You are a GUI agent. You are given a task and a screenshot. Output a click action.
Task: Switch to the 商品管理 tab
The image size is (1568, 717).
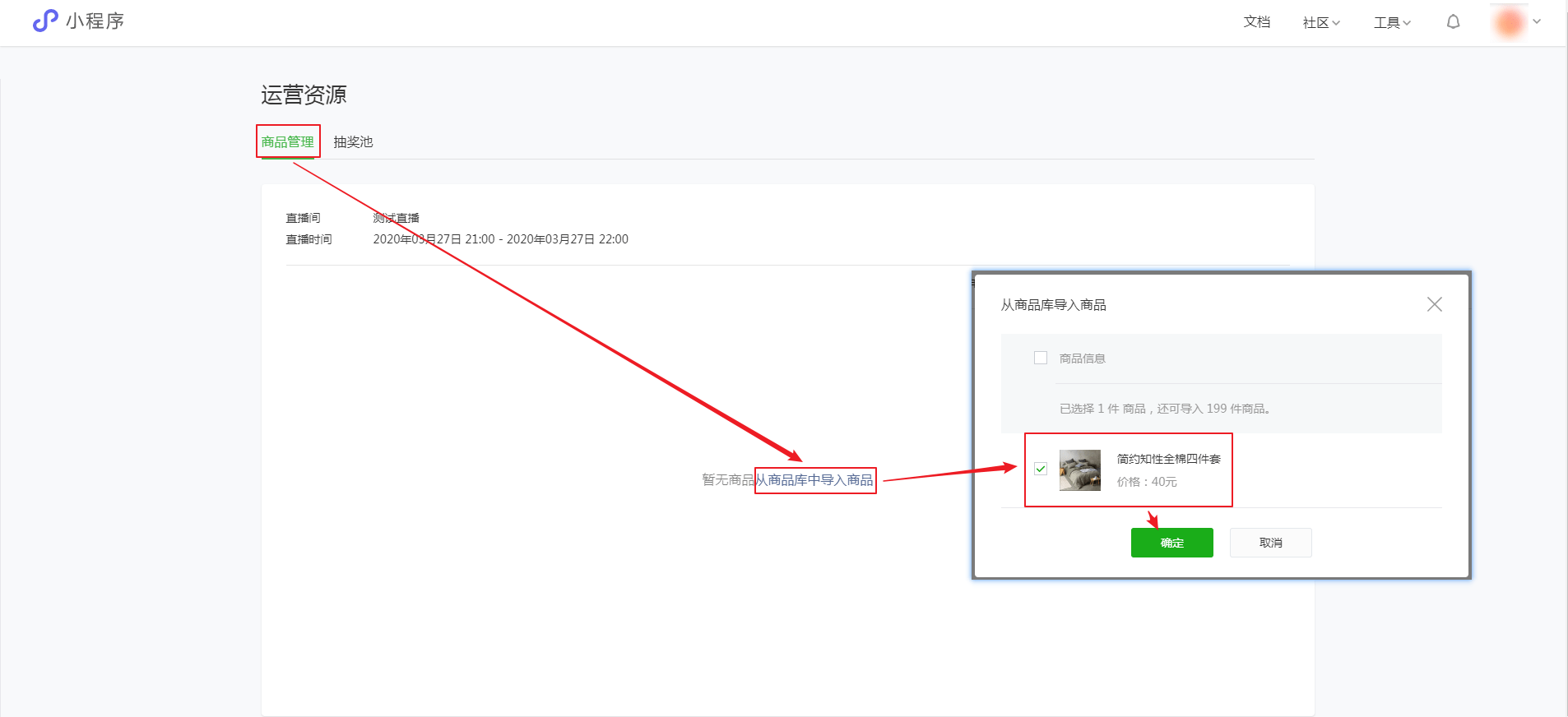pos(287,142)
